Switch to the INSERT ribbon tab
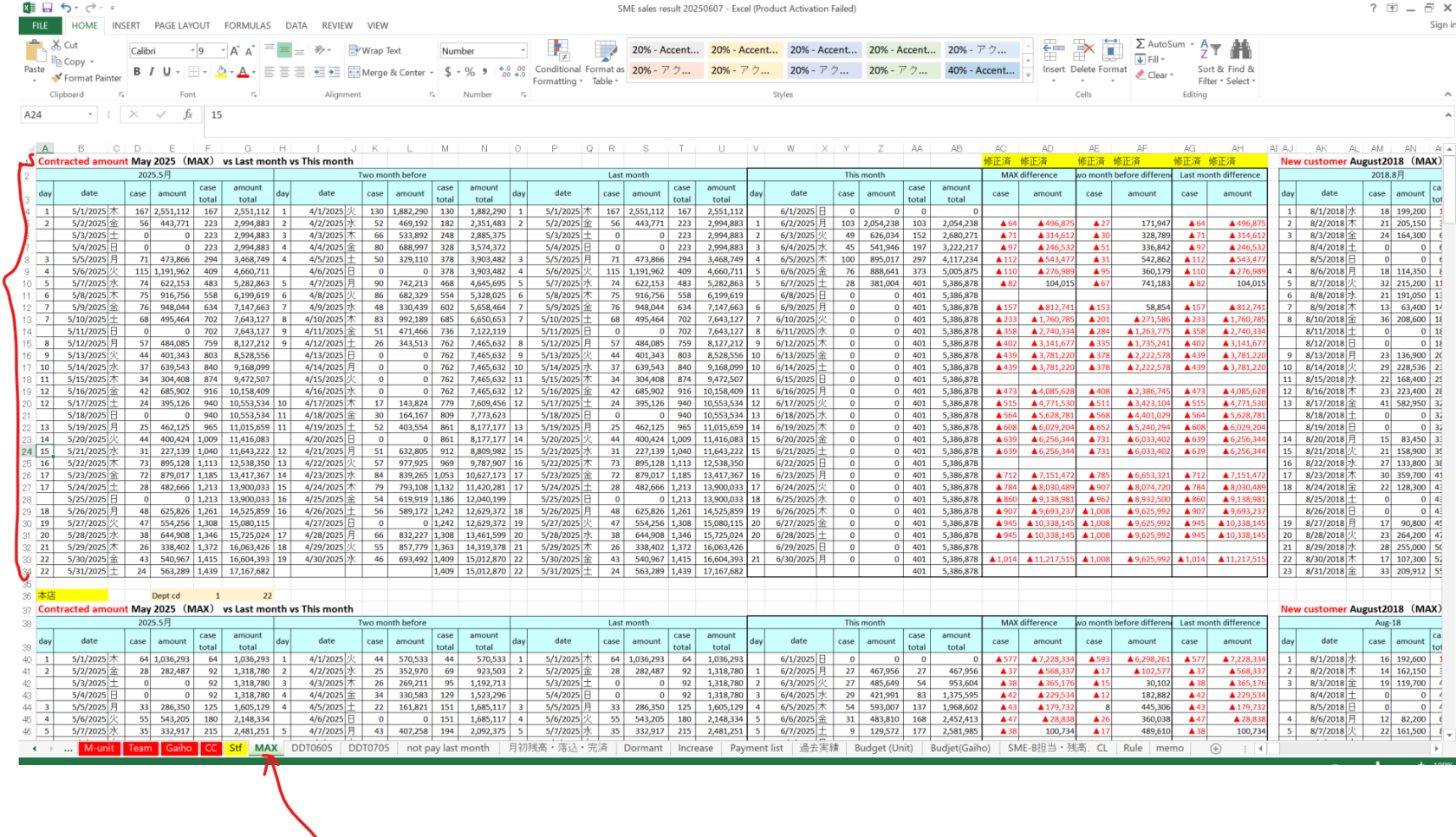Image resolution: width=1456 pixels, height=837 pixels. [126, 26]
